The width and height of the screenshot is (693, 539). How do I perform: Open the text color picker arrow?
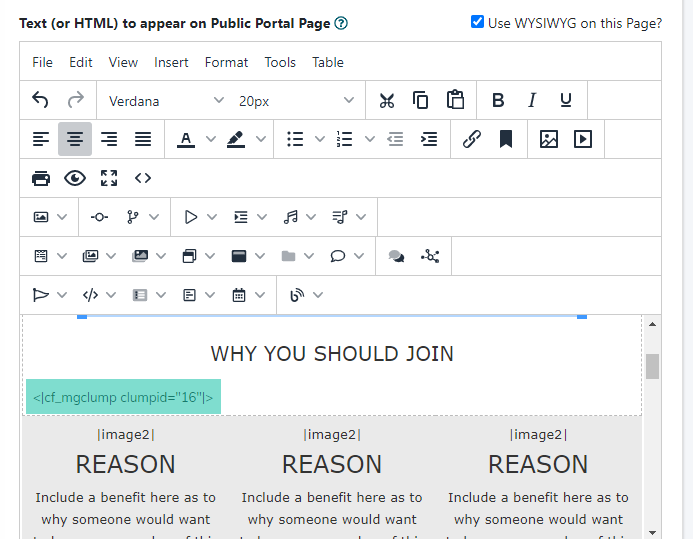click(211, 139)
